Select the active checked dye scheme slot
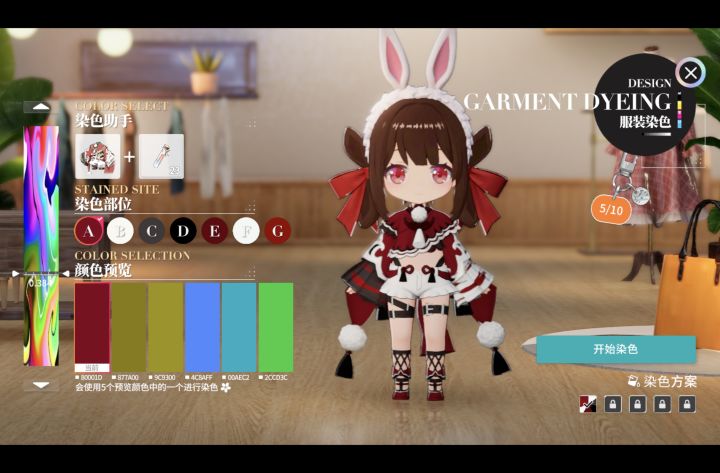Image resolution: width=720 pixels, height=473 pixels. pyautogui.click(x=588, y=404)
